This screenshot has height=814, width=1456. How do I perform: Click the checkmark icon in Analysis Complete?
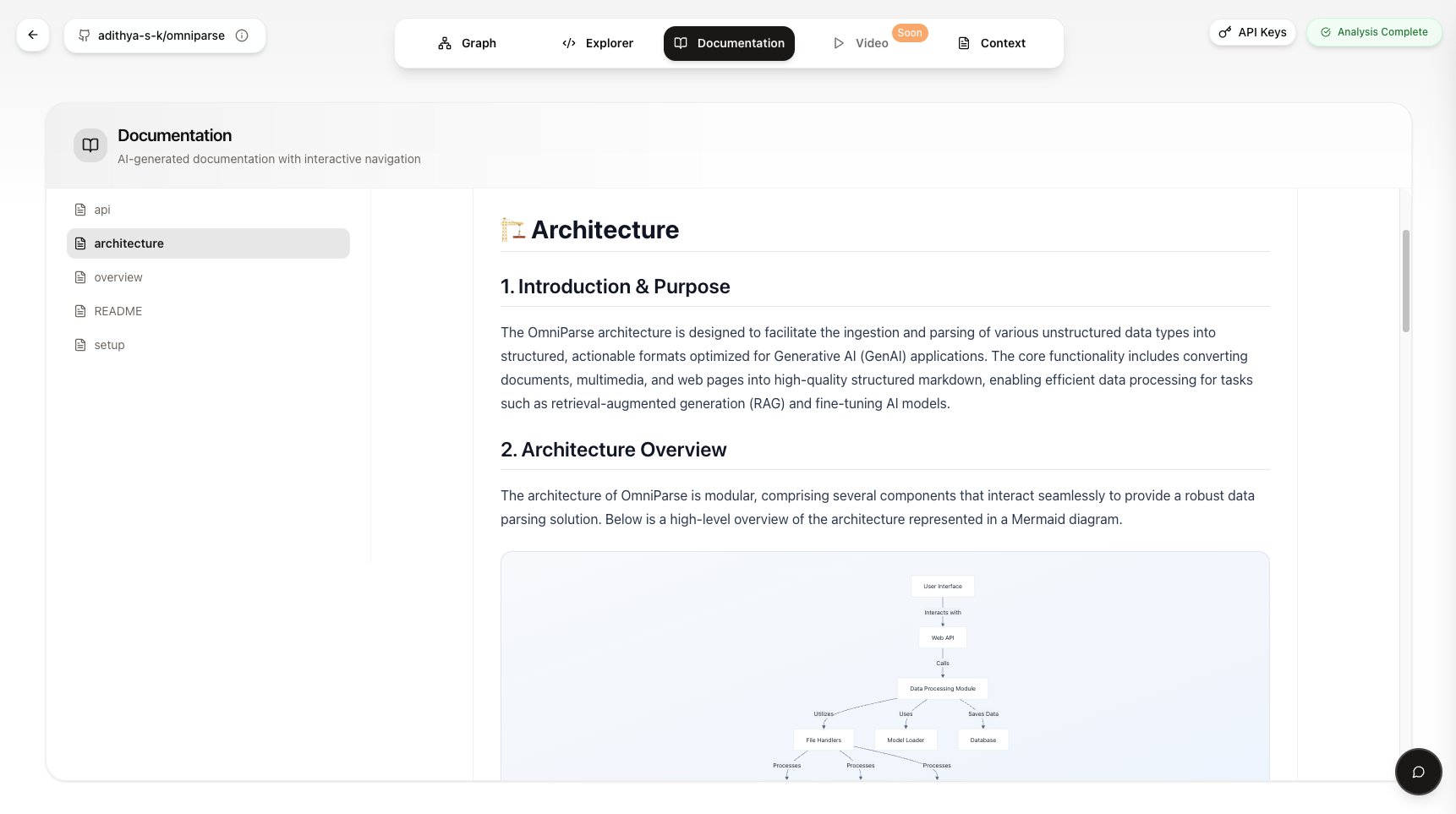click(x=1326, y=32)
